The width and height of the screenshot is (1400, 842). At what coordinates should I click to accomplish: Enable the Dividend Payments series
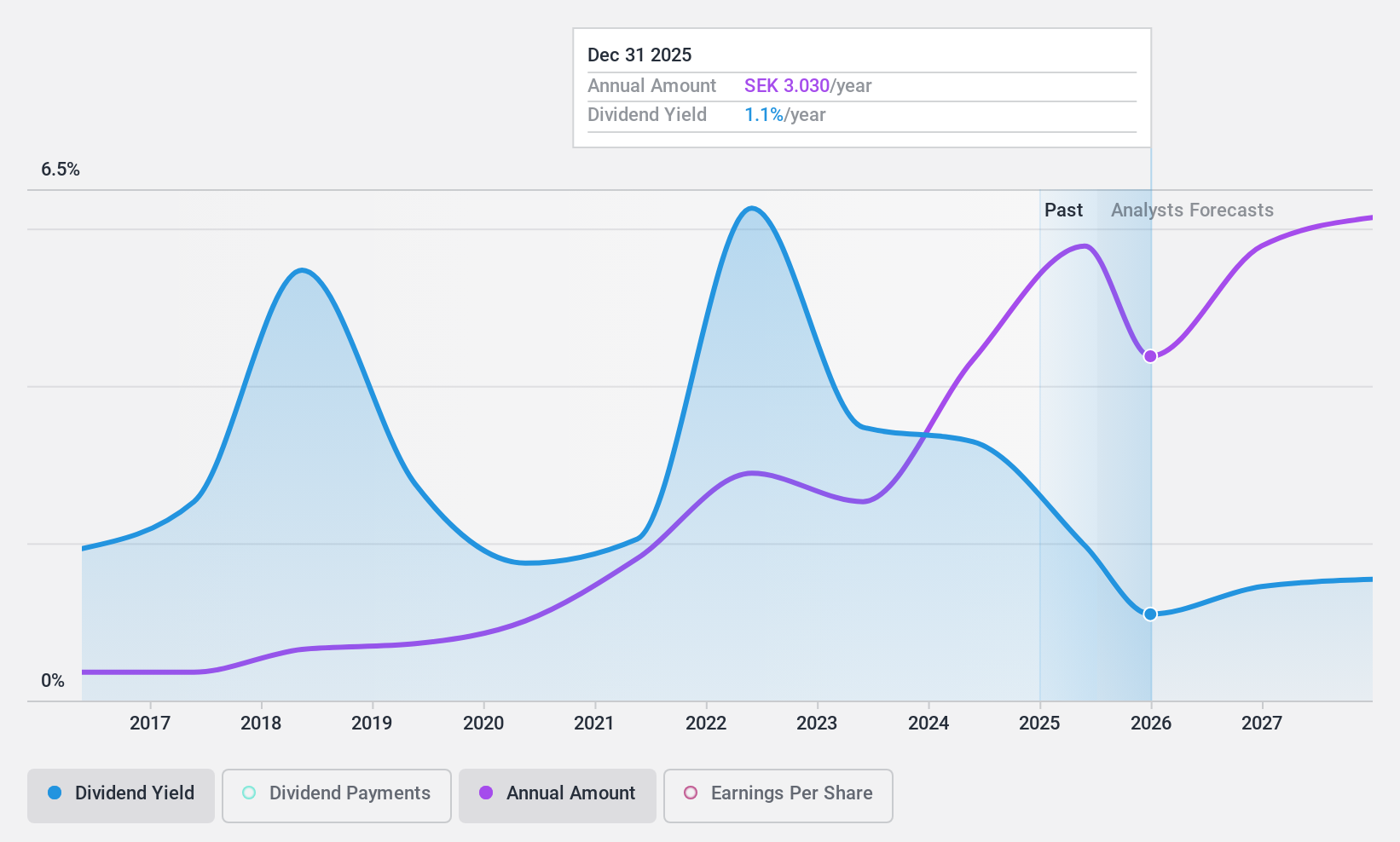click(337, 796)
